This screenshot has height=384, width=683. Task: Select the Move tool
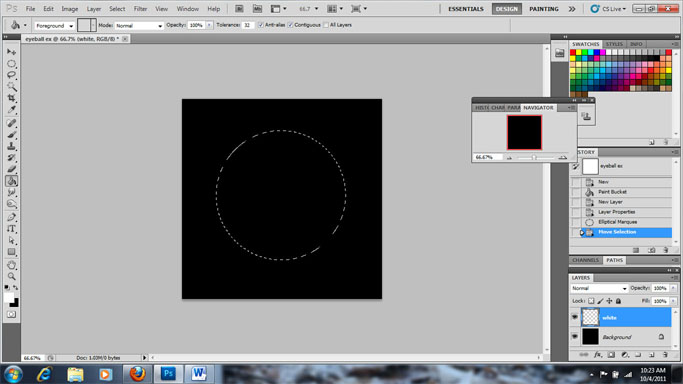(x=11, y=52)
